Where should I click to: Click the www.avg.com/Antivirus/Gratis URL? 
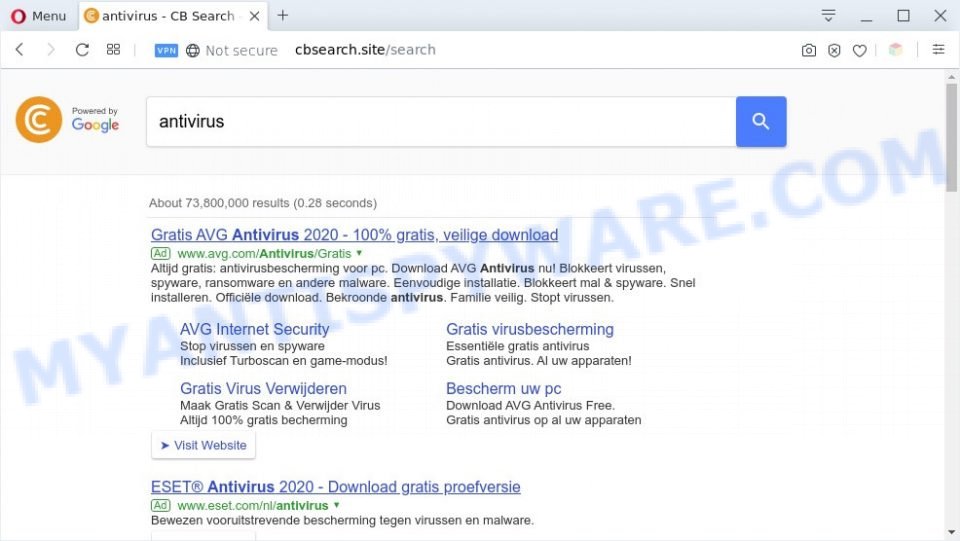click(264, 253)
